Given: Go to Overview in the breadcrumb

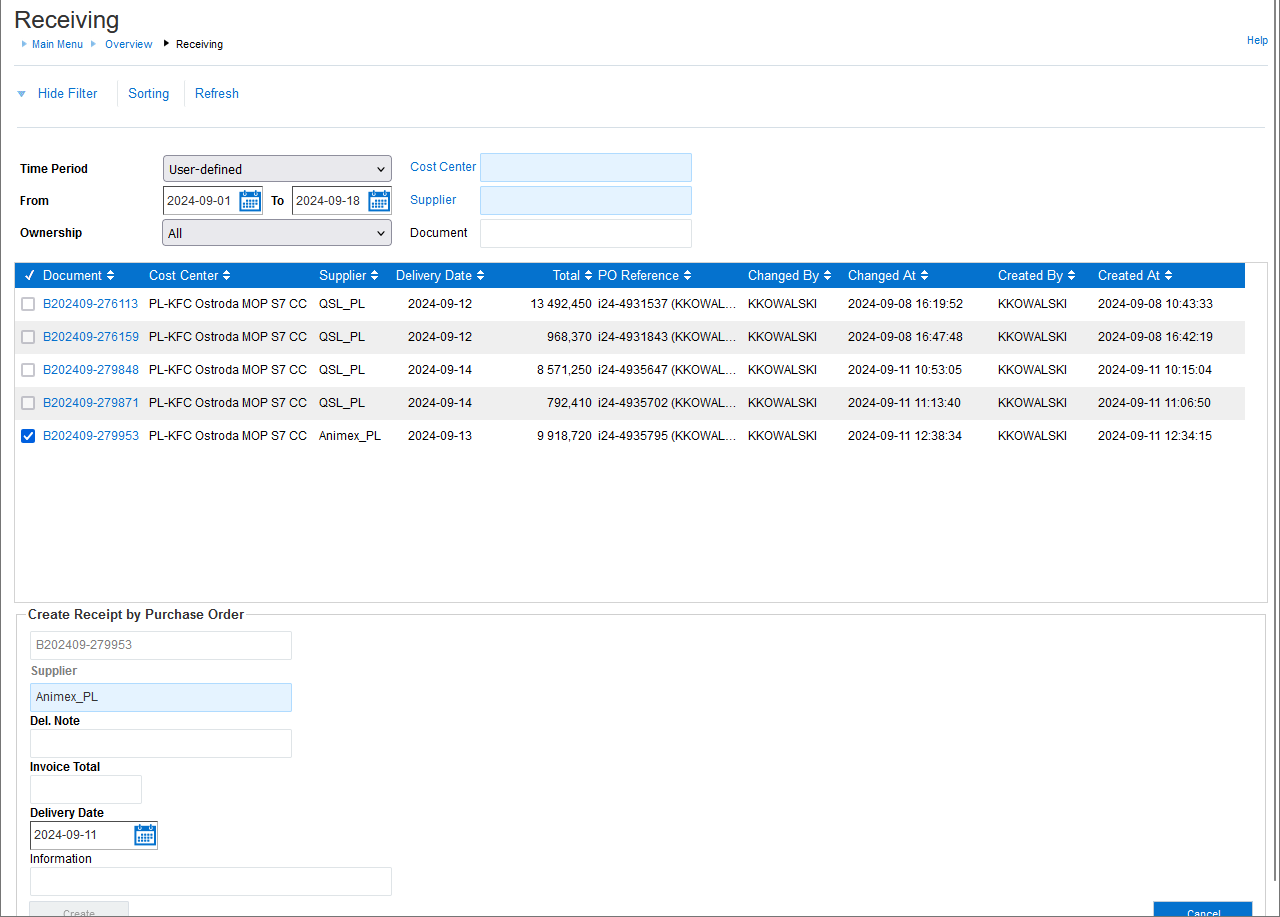Looking at the screenshot, I should pyautogui.click(x=128, y=44).
